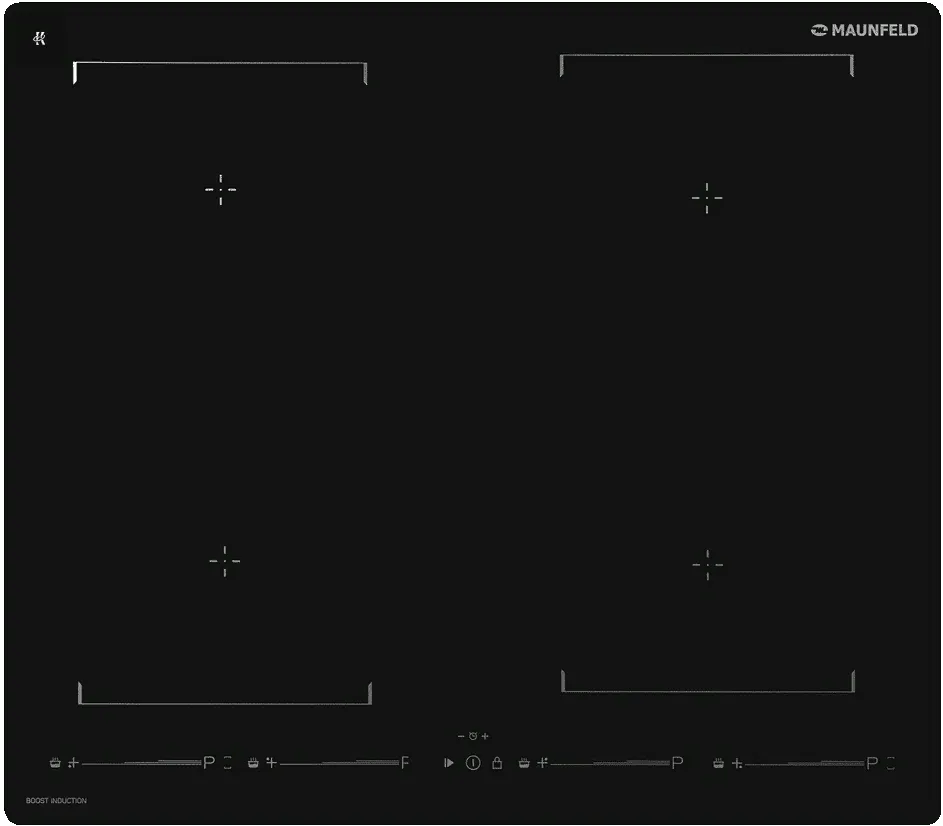Click the emblem in the top-left corner
The width and height of the screenshot is (943, 826).
click(x=40, y=39)
